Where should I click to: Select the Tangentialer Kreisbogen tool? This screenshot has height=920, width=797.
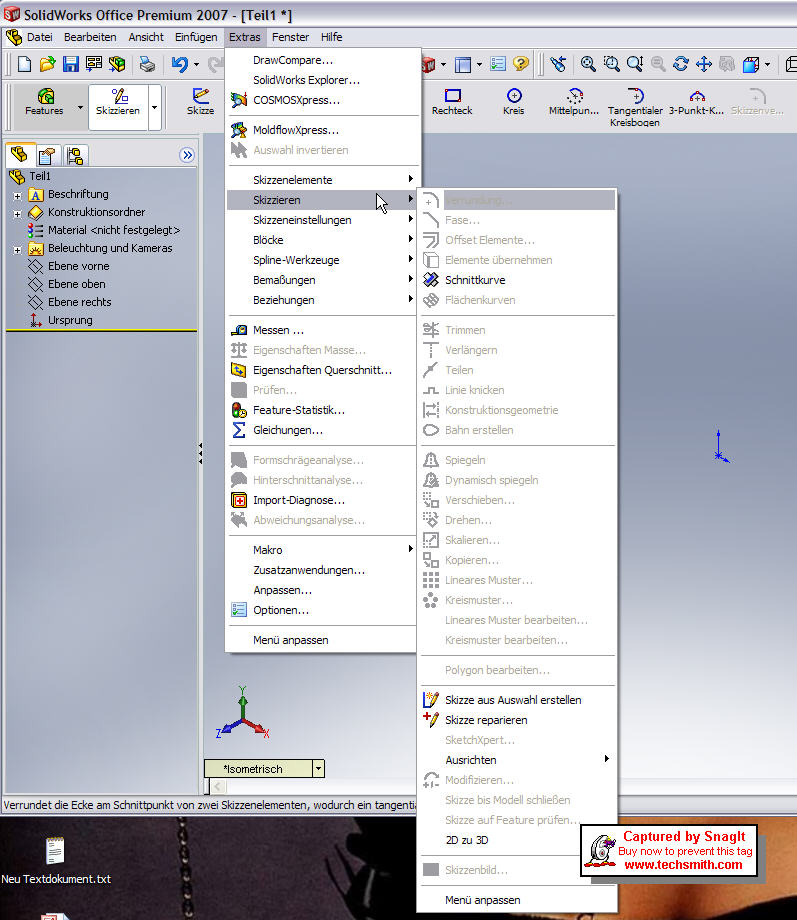pos(635,107)
